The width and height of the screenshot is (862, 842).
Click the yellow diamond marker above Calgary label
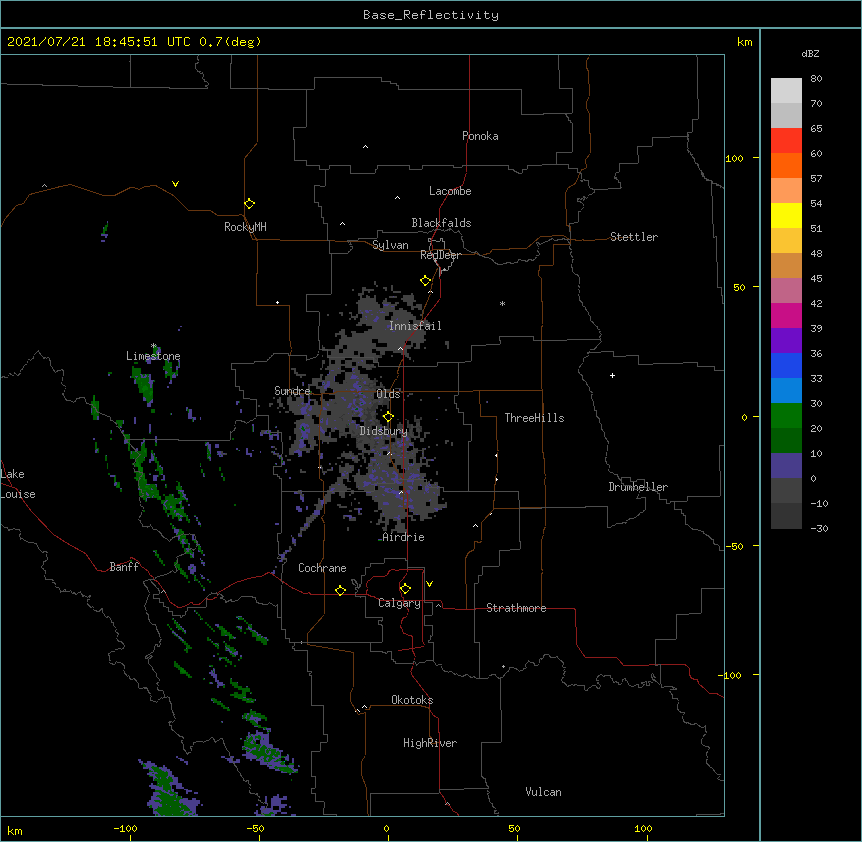pos(405,589)
